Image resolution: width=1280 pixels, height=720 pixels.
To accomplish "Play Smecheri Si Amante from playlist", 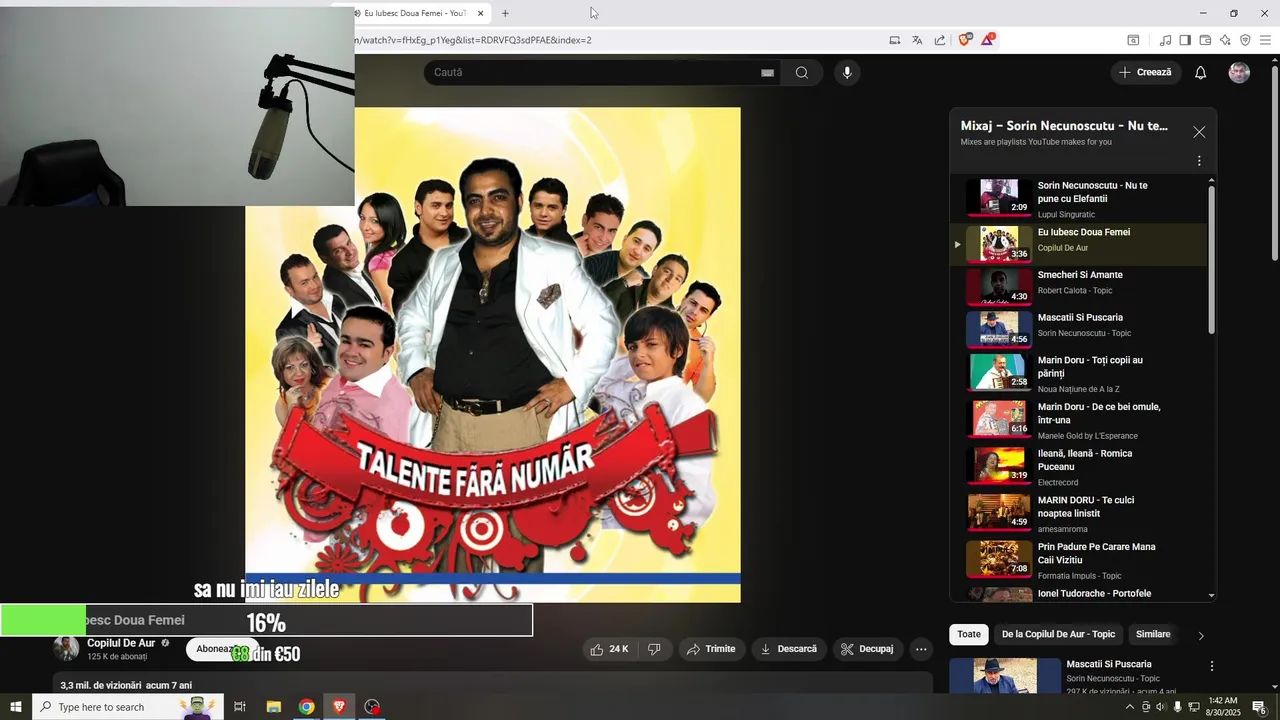I will 1080,287.
